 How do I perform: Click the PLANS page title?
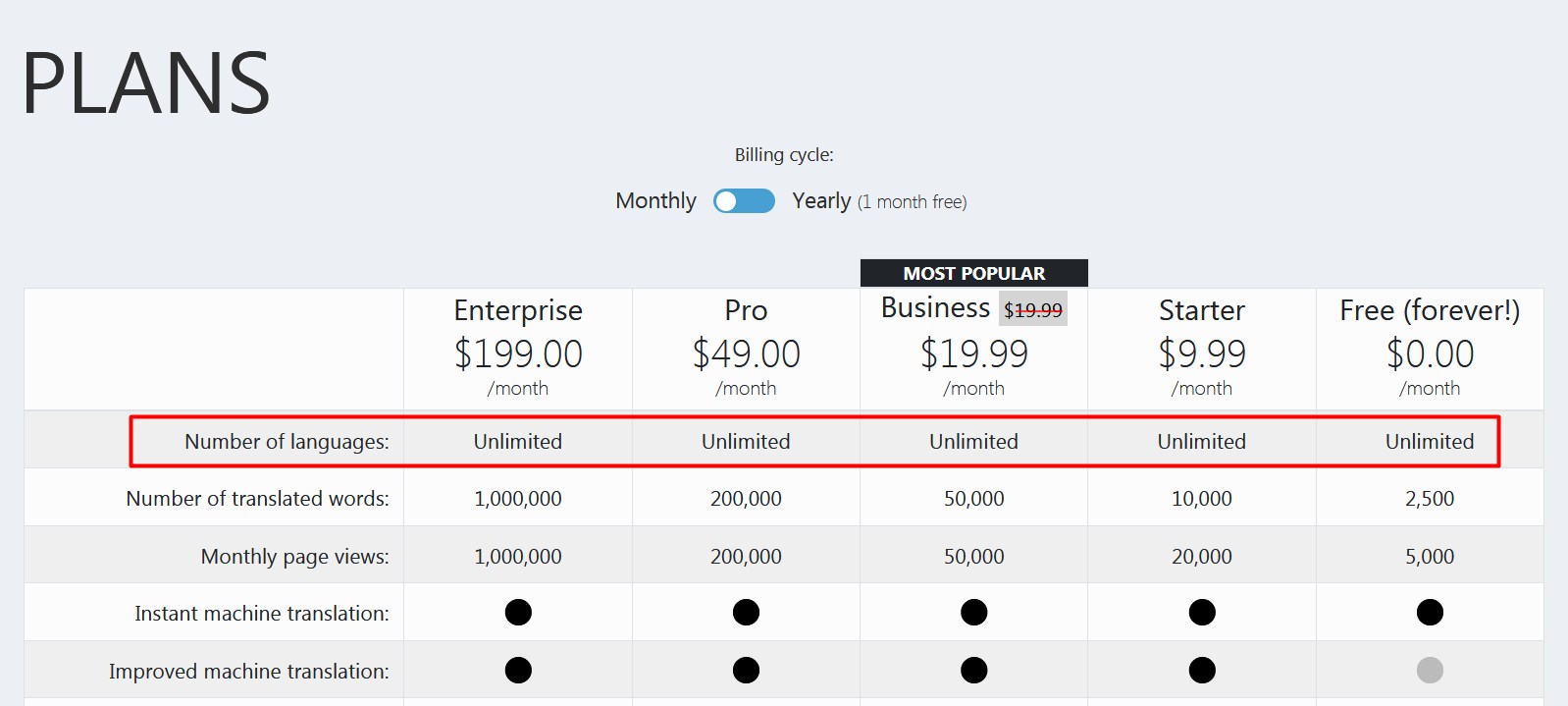coord(145,82)
